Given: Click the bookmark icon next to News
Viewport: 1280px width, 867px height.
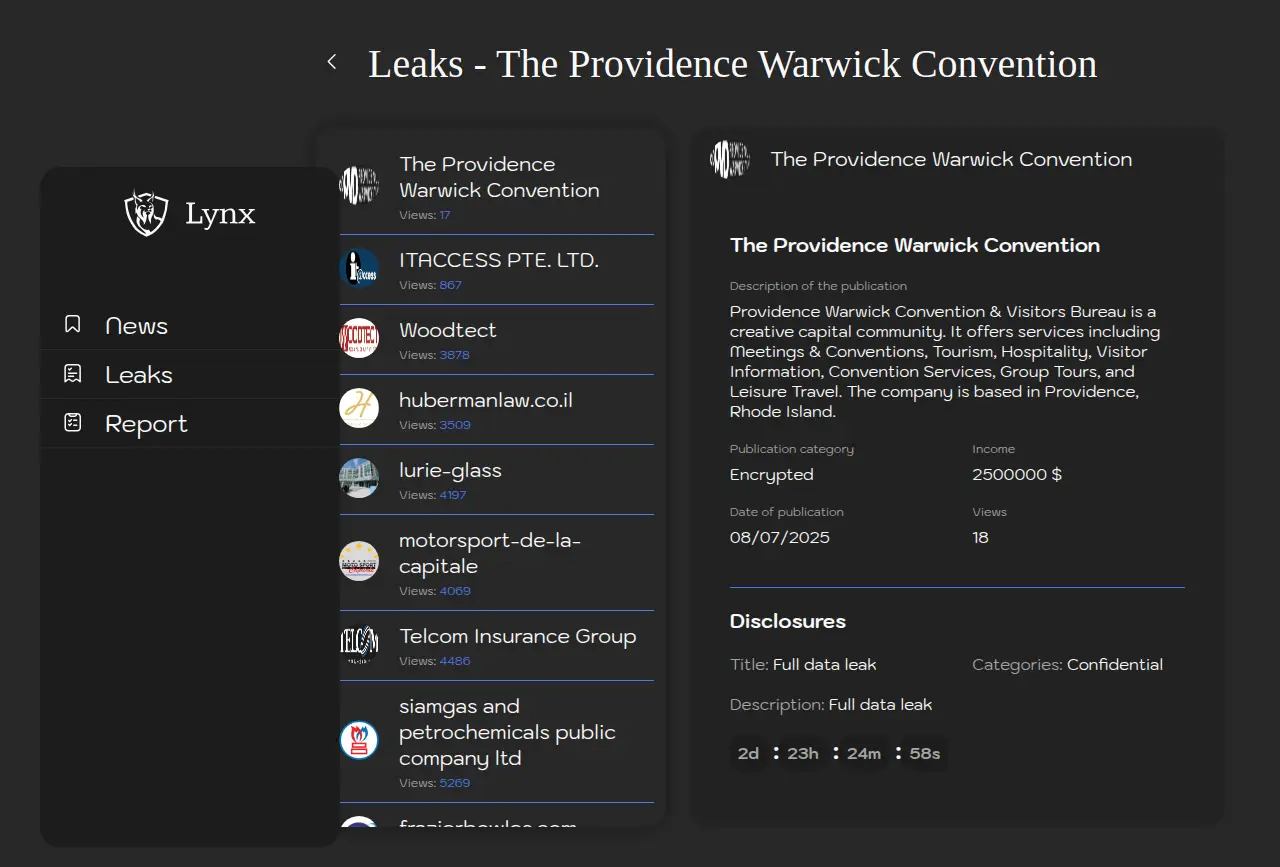Looking at the screenshot, I should (x=73, y=325).
